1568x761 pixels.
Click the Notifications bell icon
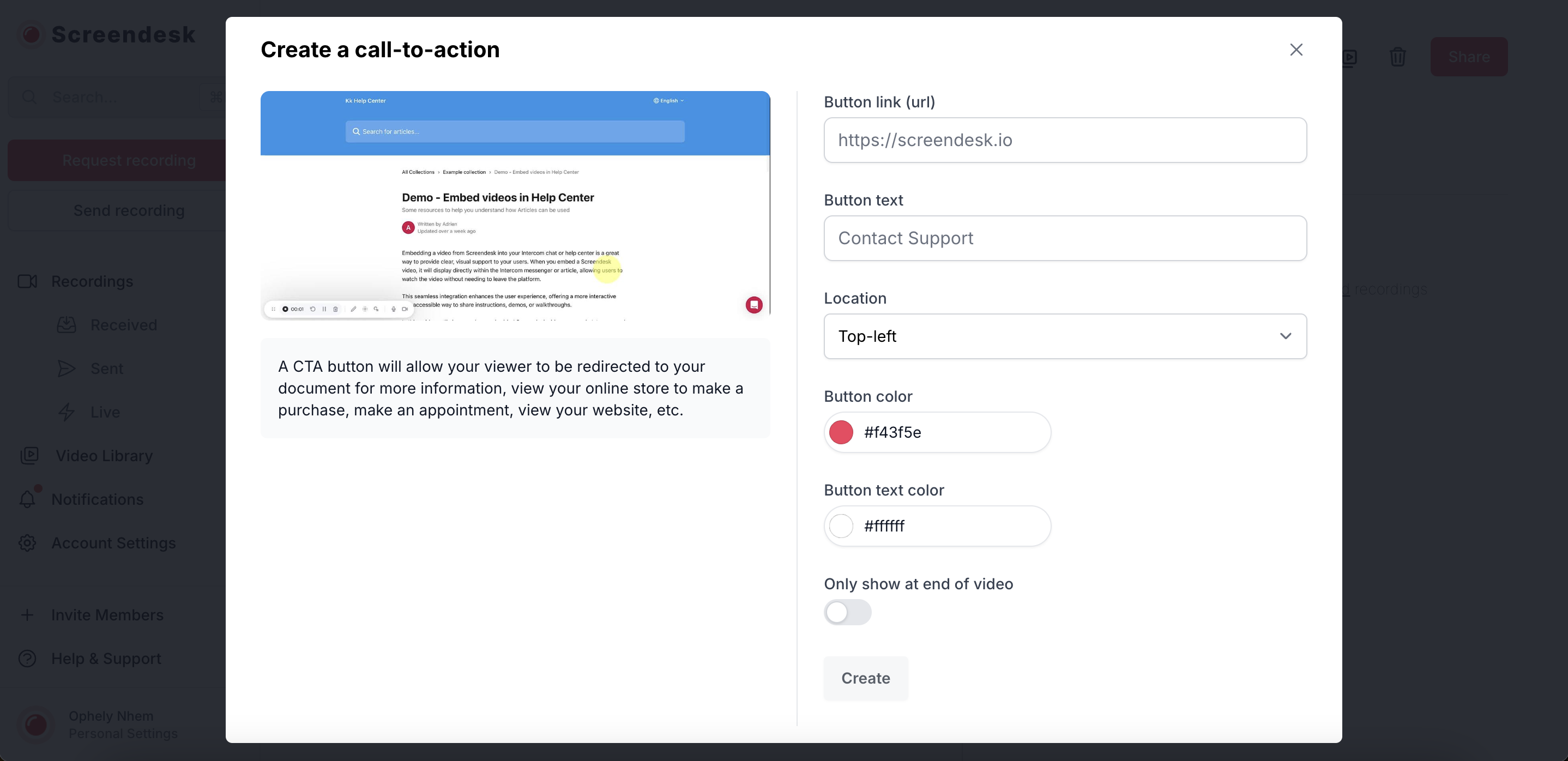27,499
